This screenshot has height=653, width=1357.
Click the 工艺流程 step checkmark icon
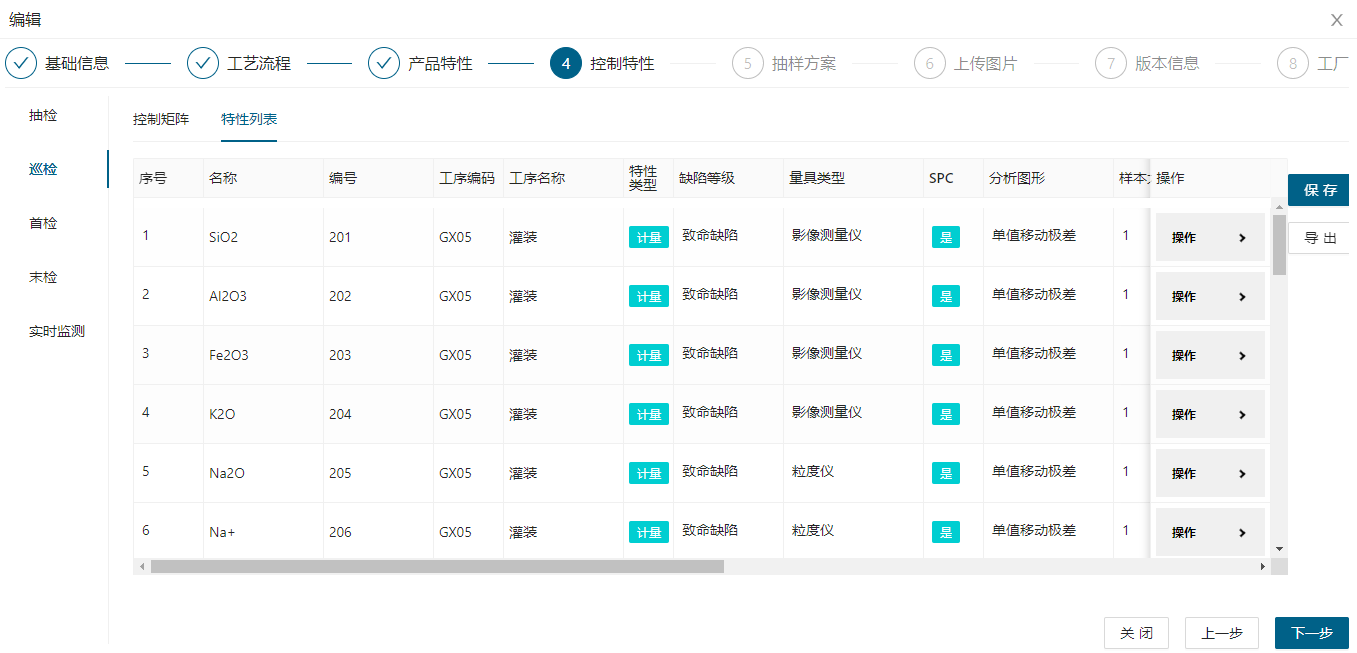203,63
